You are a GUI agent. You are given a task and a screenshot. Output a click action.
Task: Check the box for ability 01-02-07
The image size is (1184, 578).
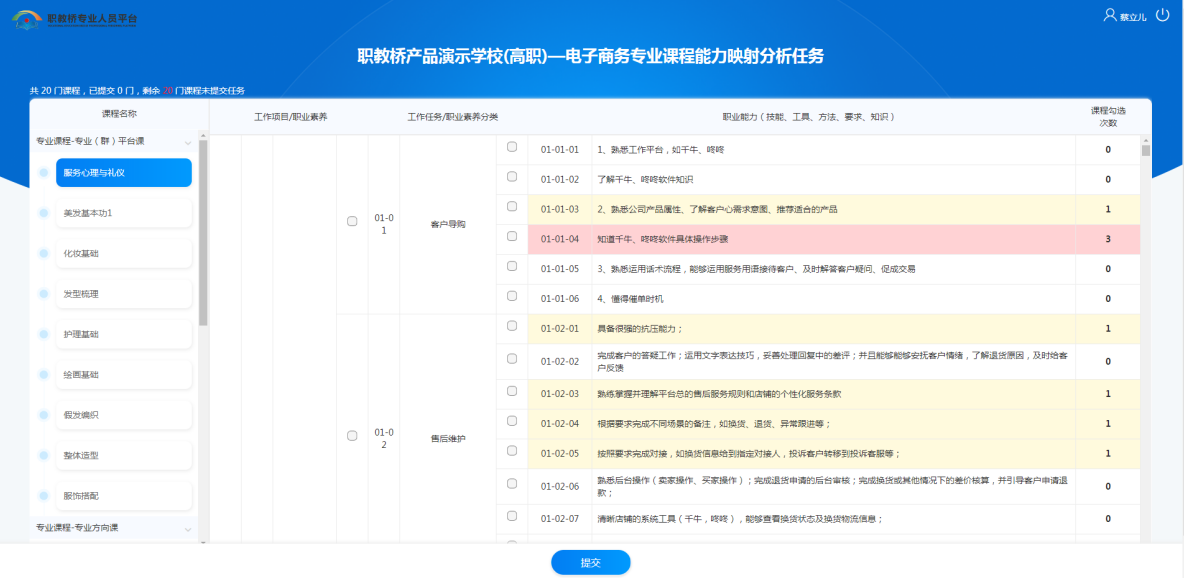click(512, 516)
